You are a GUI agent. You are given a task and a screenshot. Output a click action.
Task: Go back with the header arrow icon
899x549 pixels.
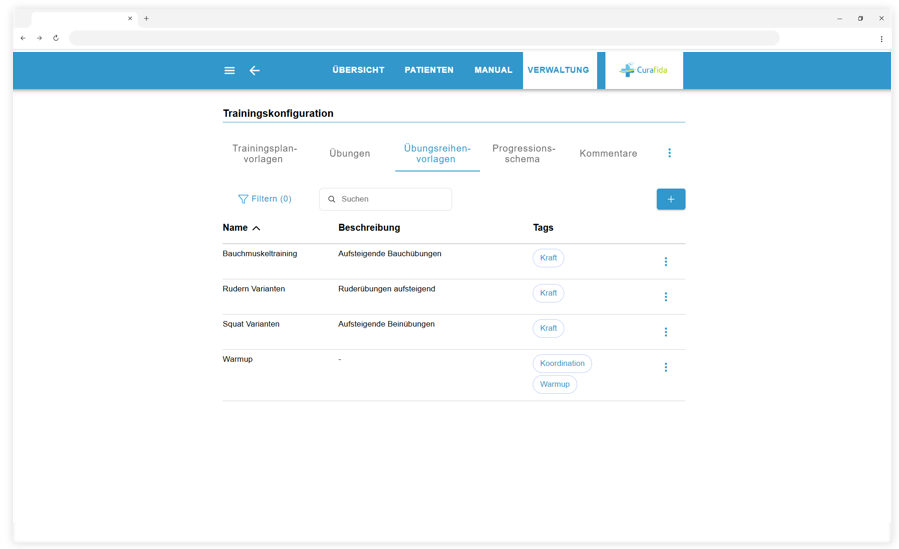tap(255, 70)
